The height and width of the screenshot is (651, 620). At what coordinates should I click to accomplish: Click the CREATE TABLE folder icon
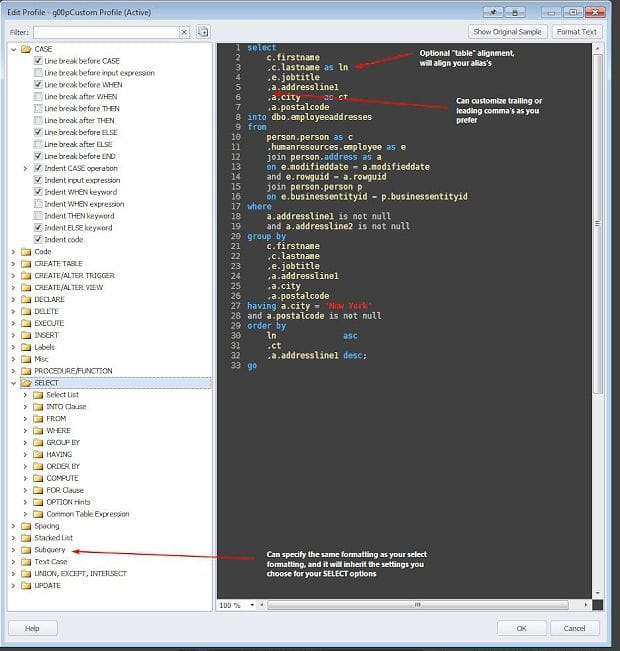click(26, 264)
